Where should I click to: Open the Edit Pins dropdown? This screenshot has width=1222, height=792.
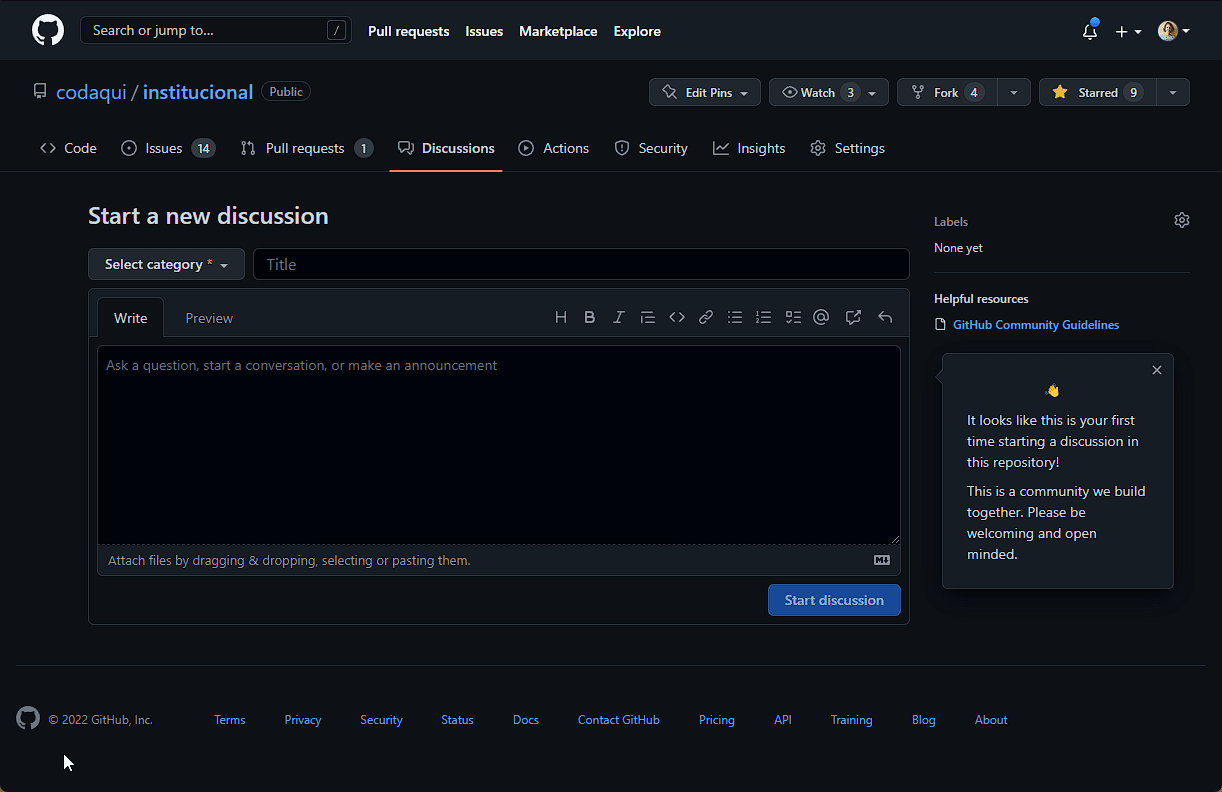click(x=705, y=92)
